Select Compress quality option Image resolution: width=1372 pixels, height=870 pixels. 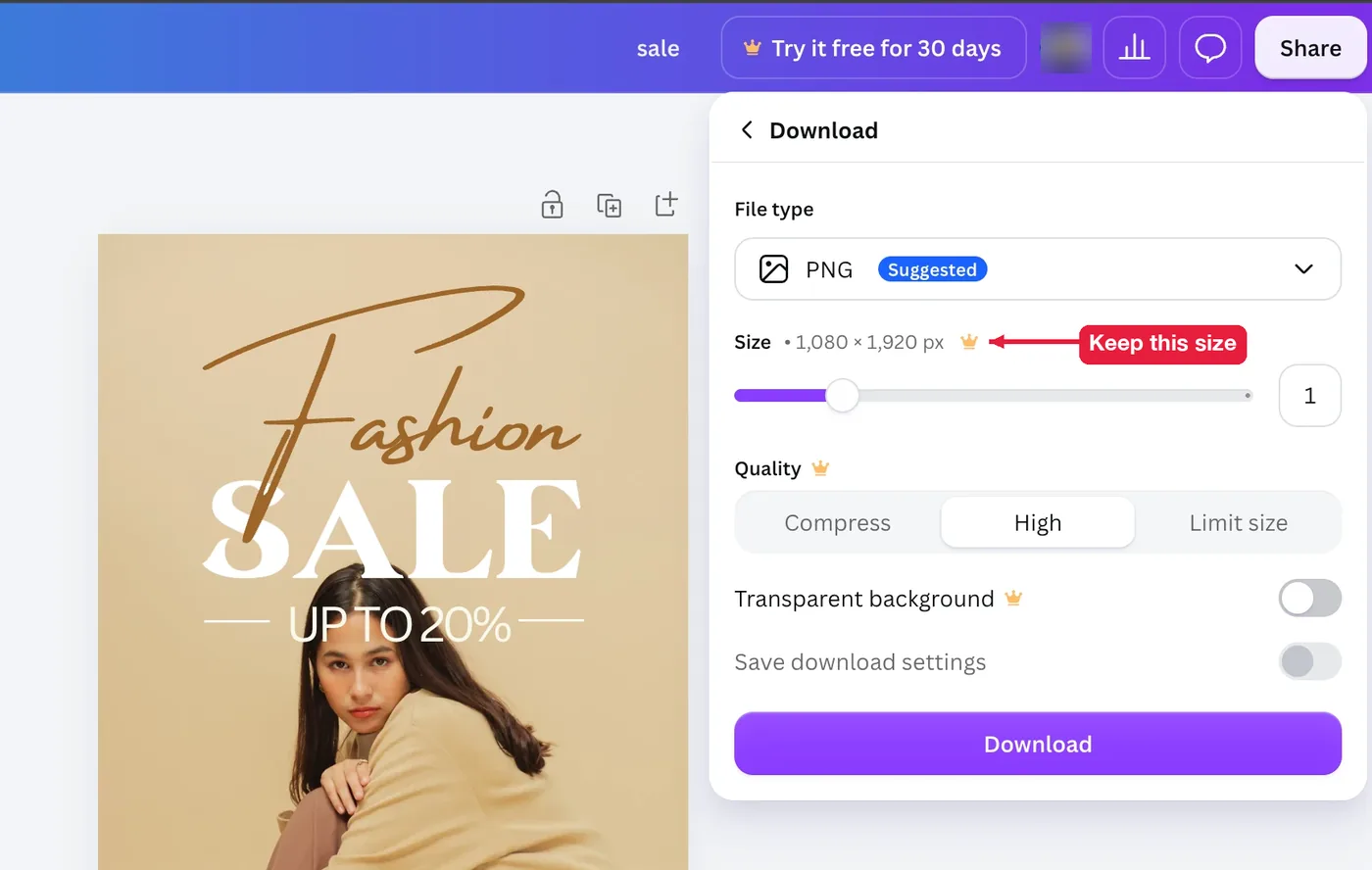click(838, 523)
